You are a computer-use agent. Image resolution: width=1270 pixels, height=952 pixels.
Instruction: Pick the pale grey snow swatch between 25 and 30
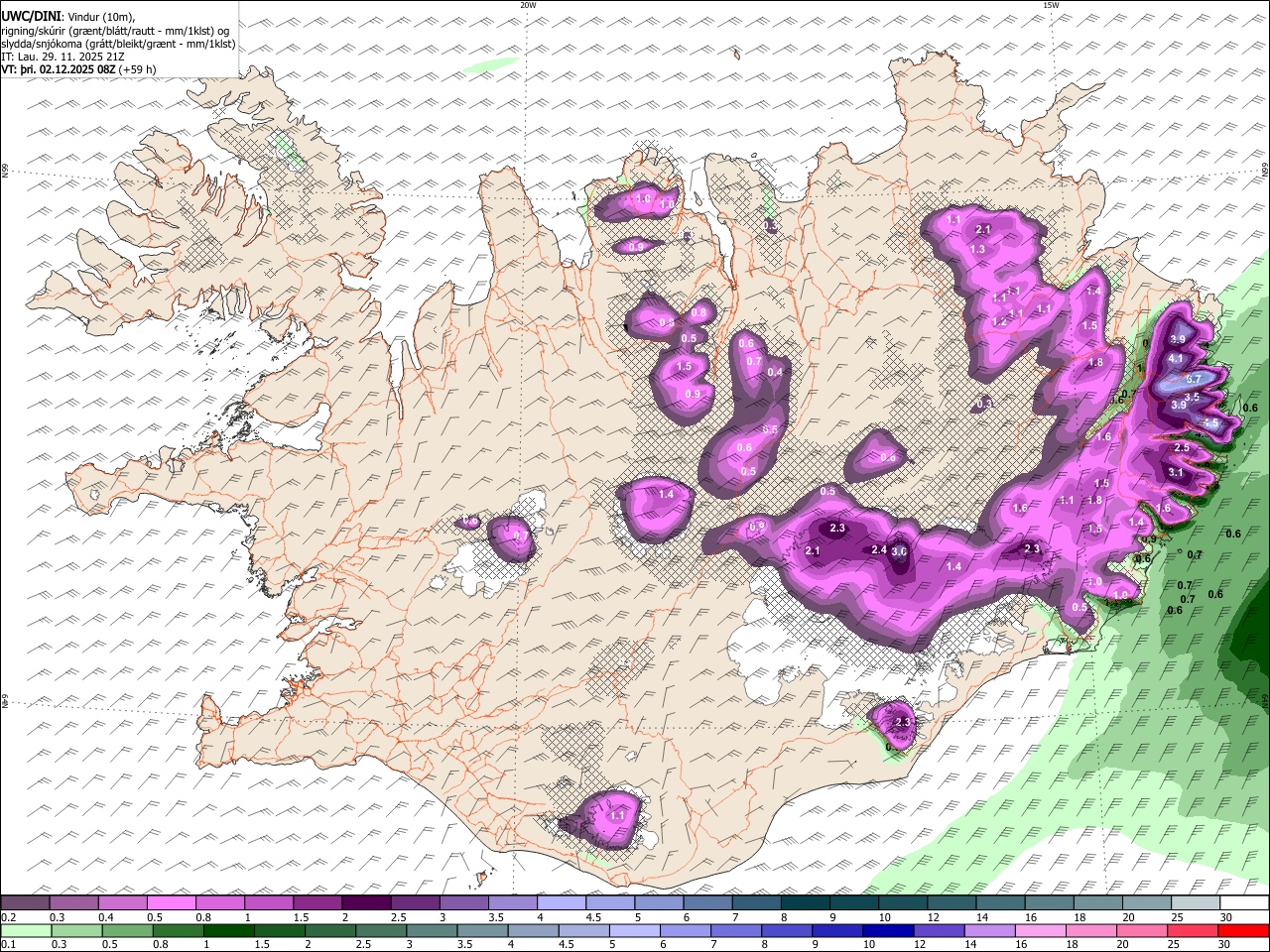coord(1196,903)
